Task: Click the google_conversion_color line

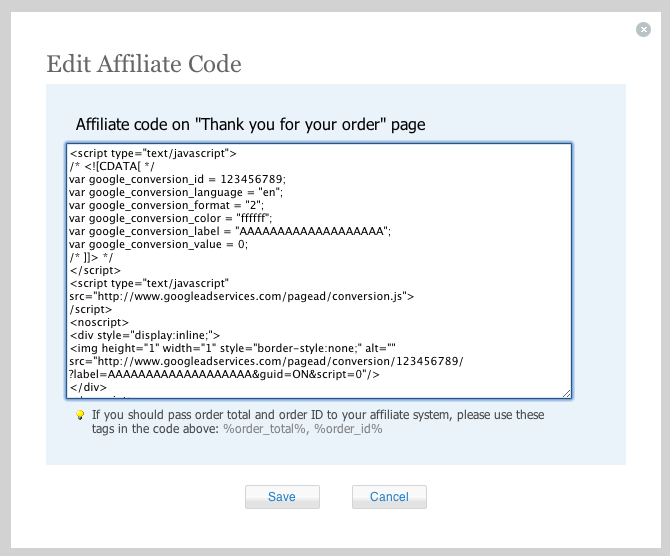Action: [x=170, y=218]
